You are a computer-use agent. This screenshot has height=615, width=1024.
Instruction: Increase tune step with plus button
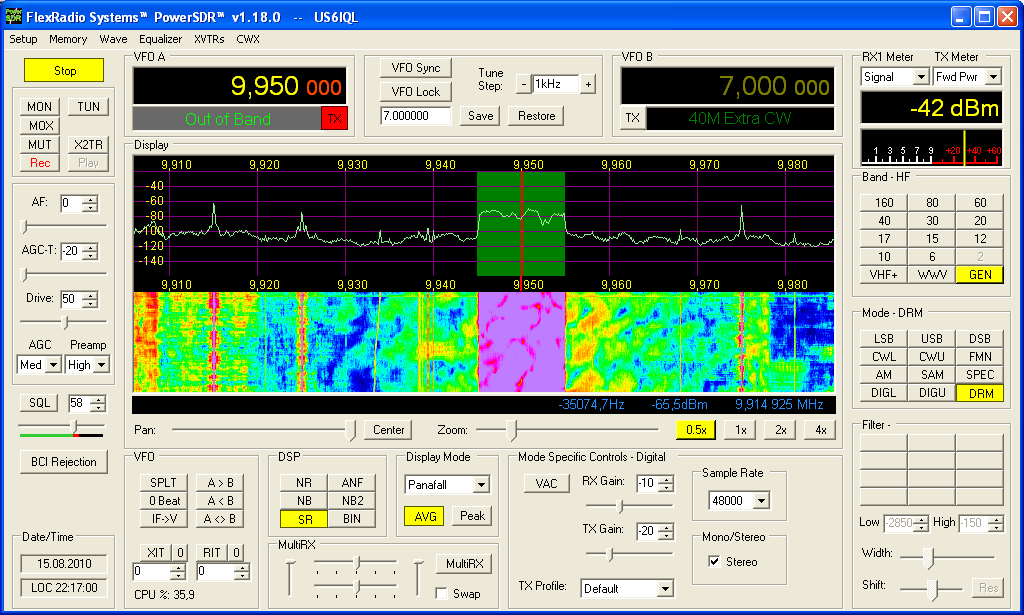(x=588, y=85)
